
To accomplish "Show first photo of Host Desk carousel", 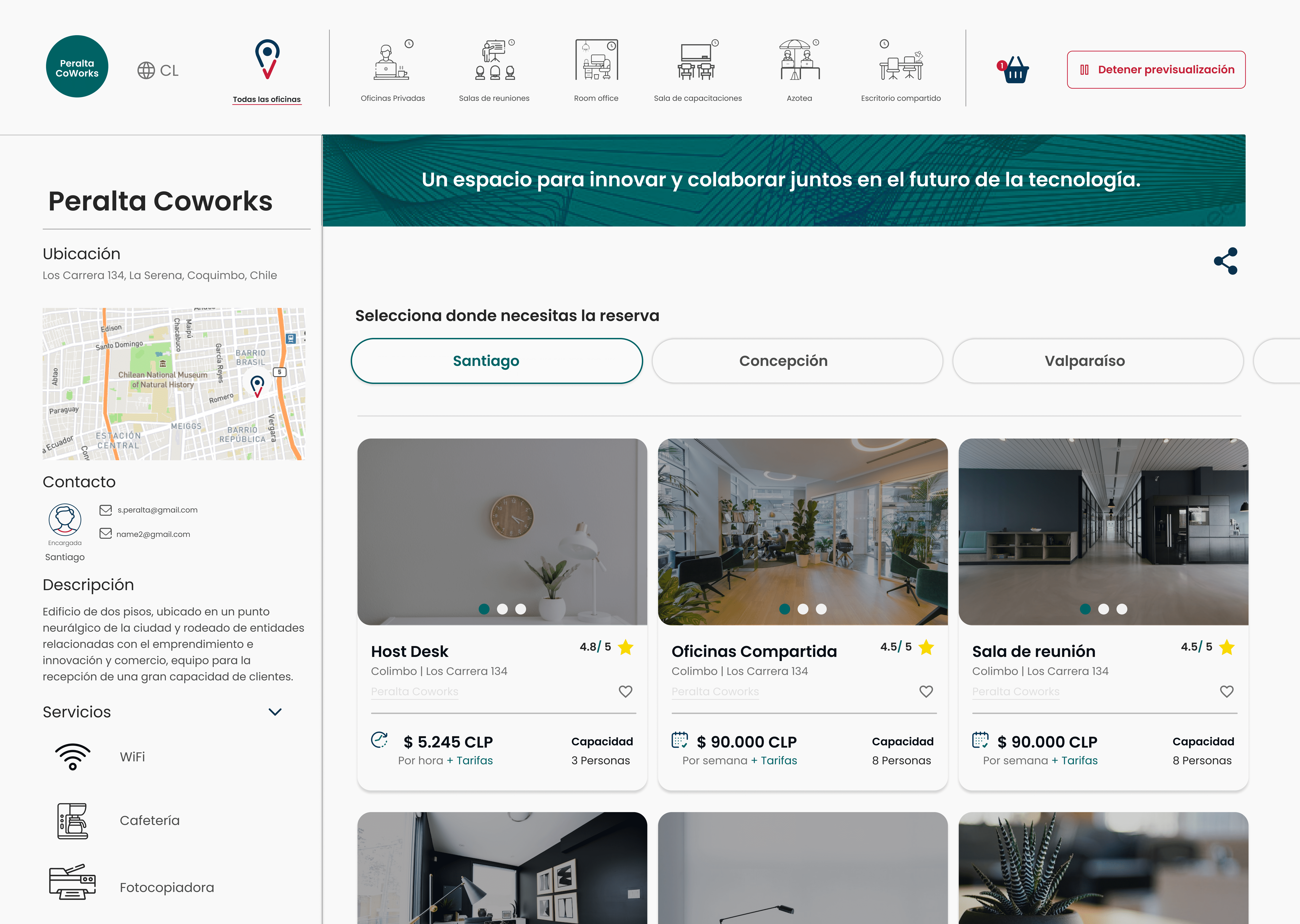I will coord(484,609).
